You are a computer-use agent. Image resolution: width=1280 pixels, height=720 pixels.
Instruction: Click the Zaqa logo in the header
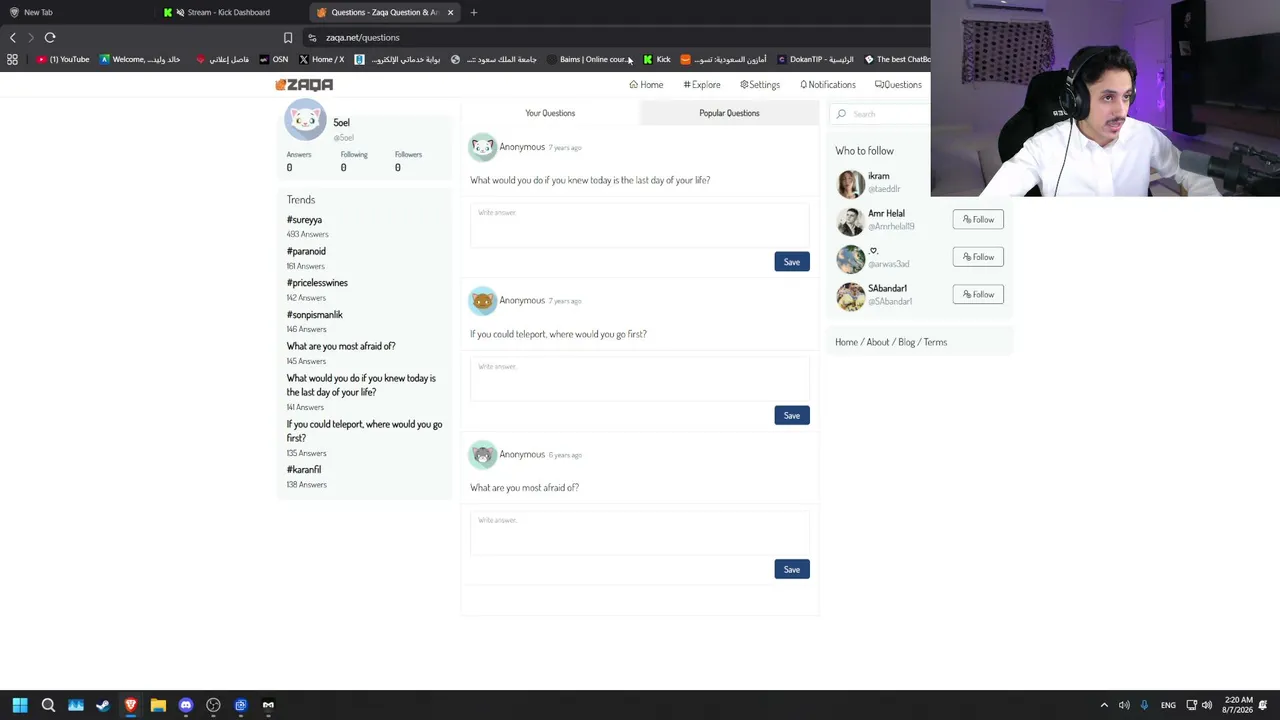[304, 85]
